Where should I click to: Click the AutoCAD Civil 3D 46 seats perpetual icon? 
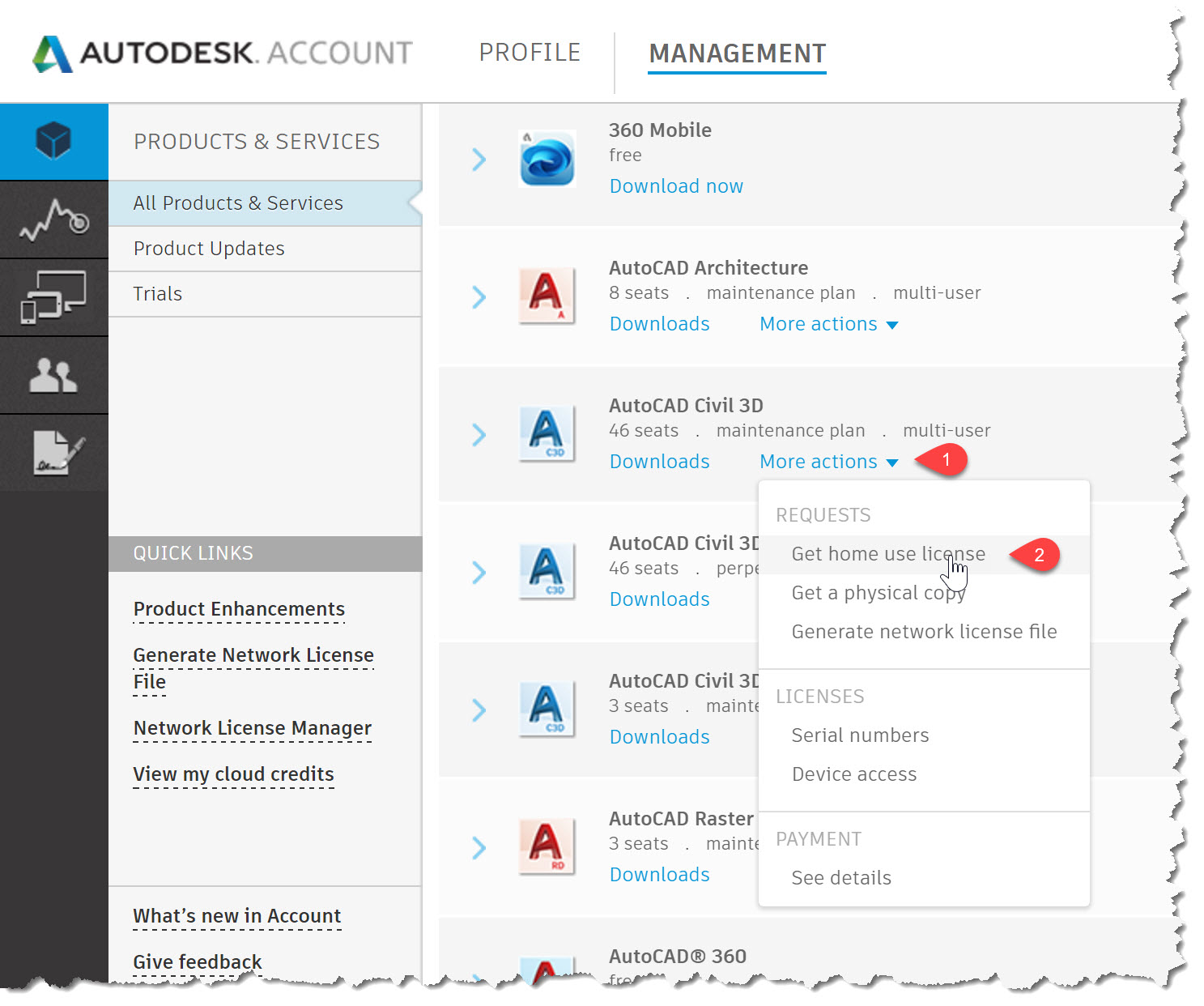pyautogui.click(x=547, y=572)
